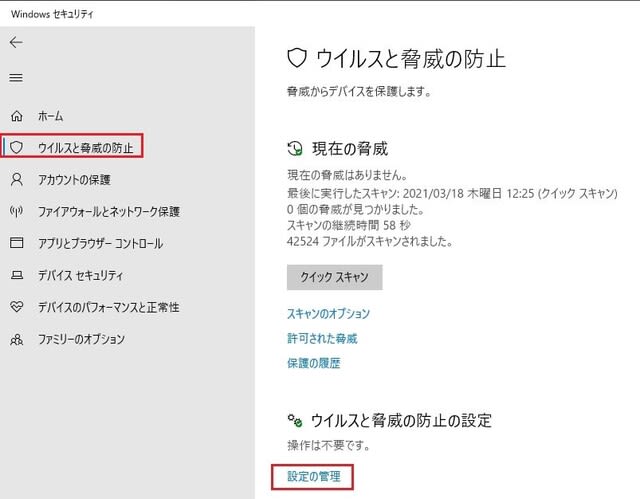
Task: Go to ホーム in the sidebar
Action: click(51, 116)
